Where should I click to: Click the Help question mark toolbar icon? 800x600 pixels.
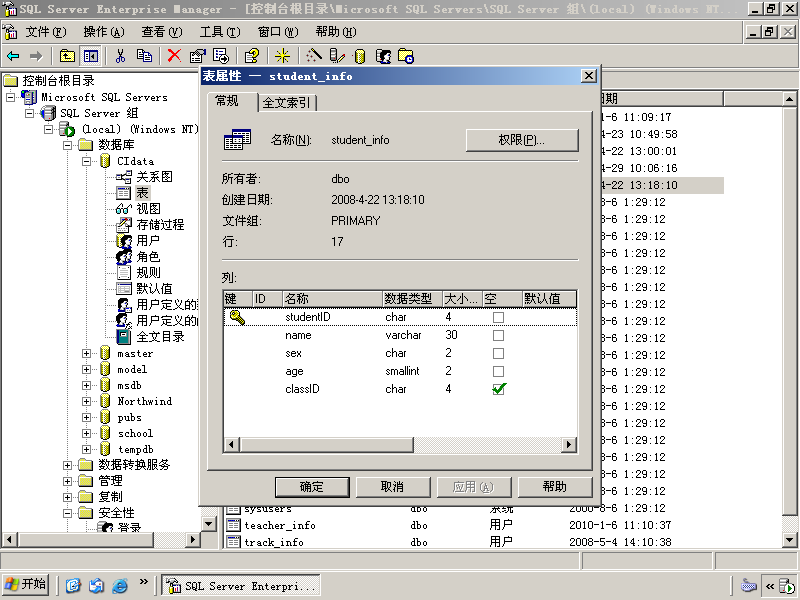coord(252,56)
